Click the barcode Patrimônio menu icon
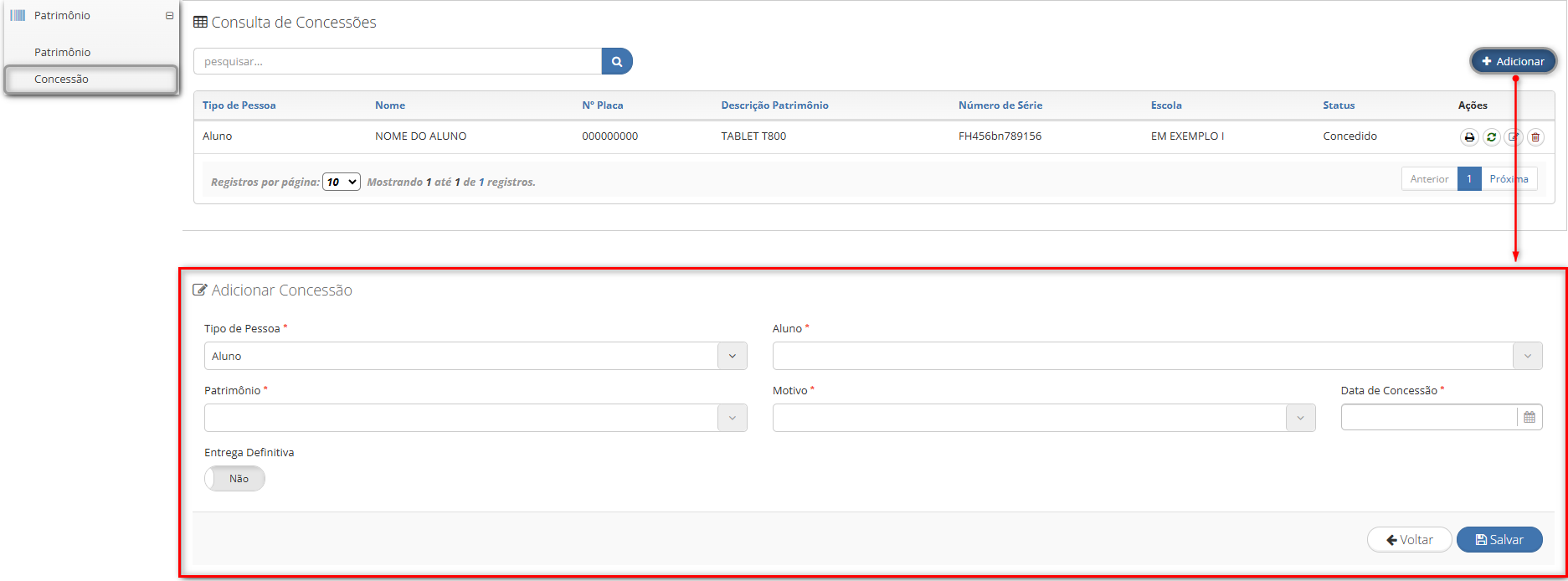This screenshot has height=581, width=1568. coord(18,16)
